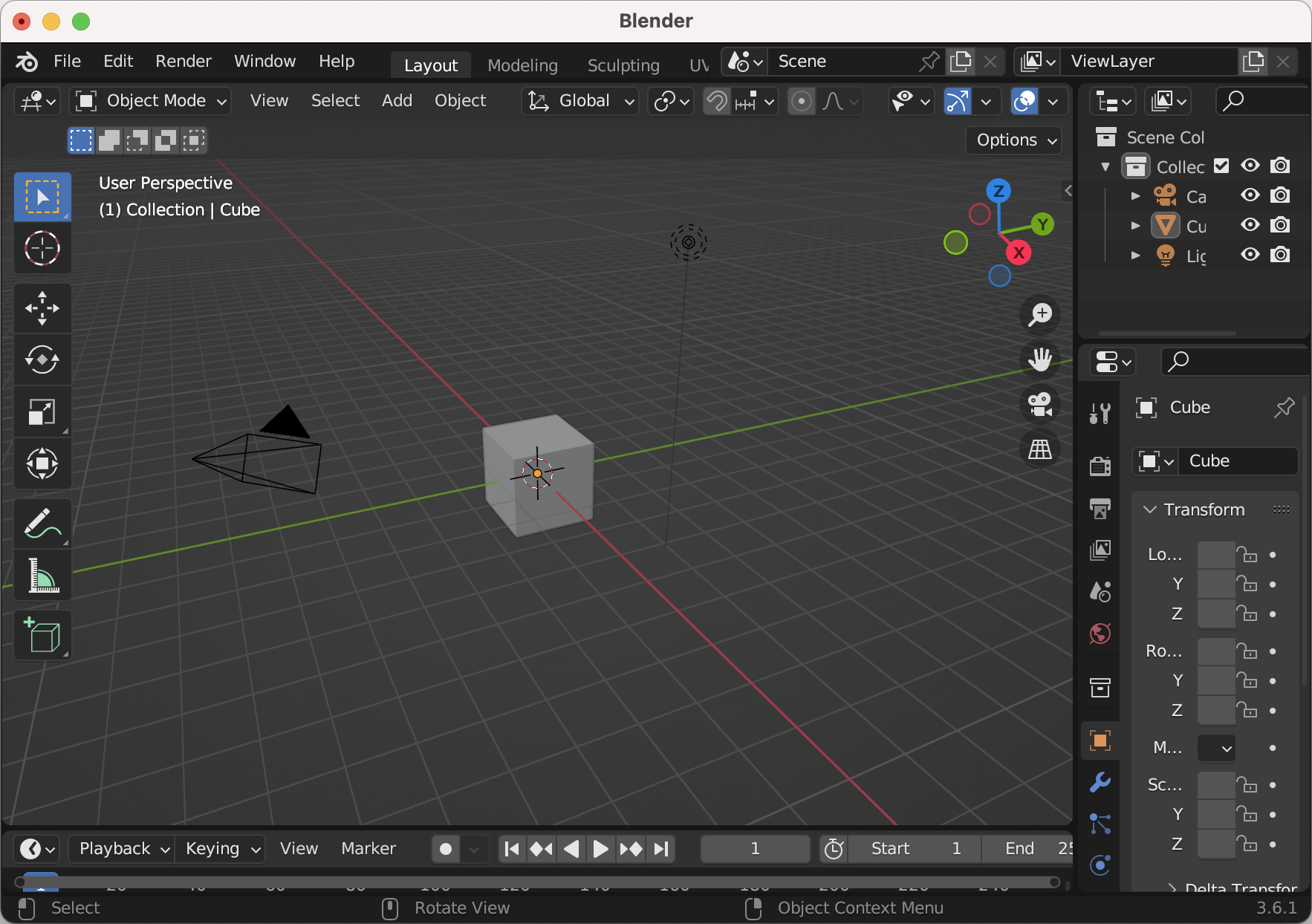Click the Blender logo menu icon

click(x=27, y=62)
